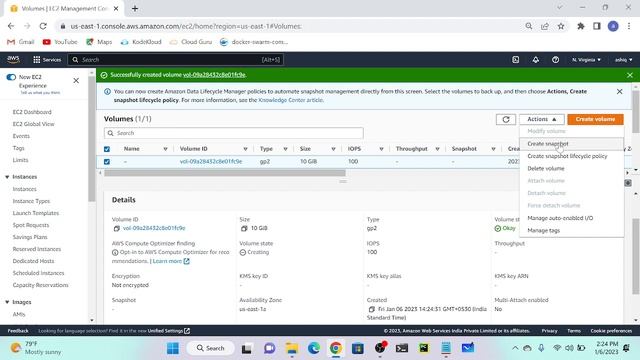Sort by the Type column arrow
Screen dimensions: 640x360
point(285,149)
